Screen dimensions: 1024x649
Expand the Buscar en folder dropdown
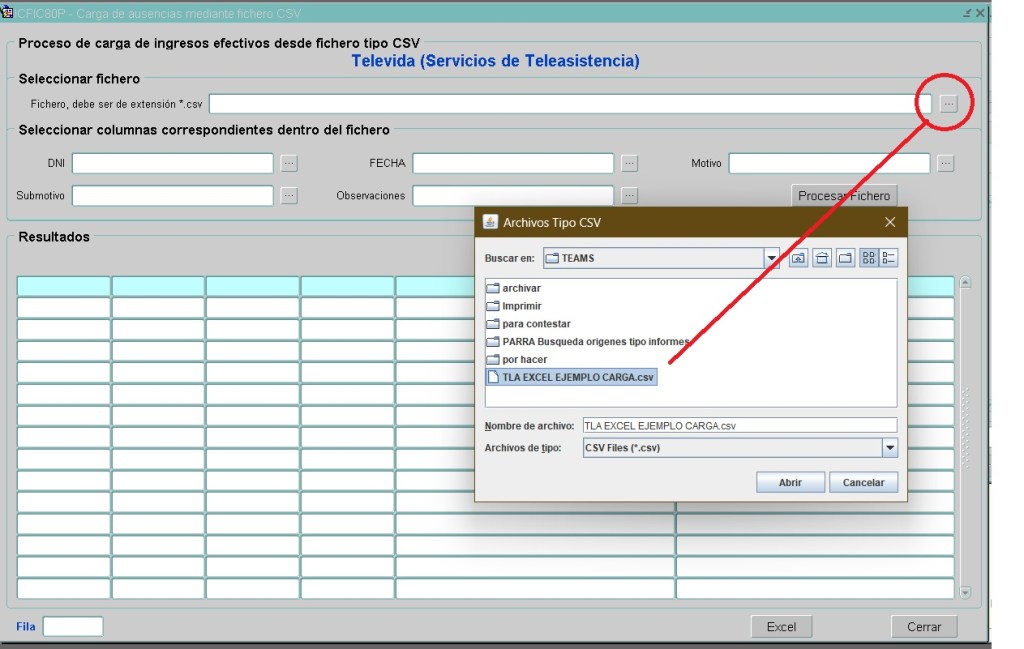point(771,258)
